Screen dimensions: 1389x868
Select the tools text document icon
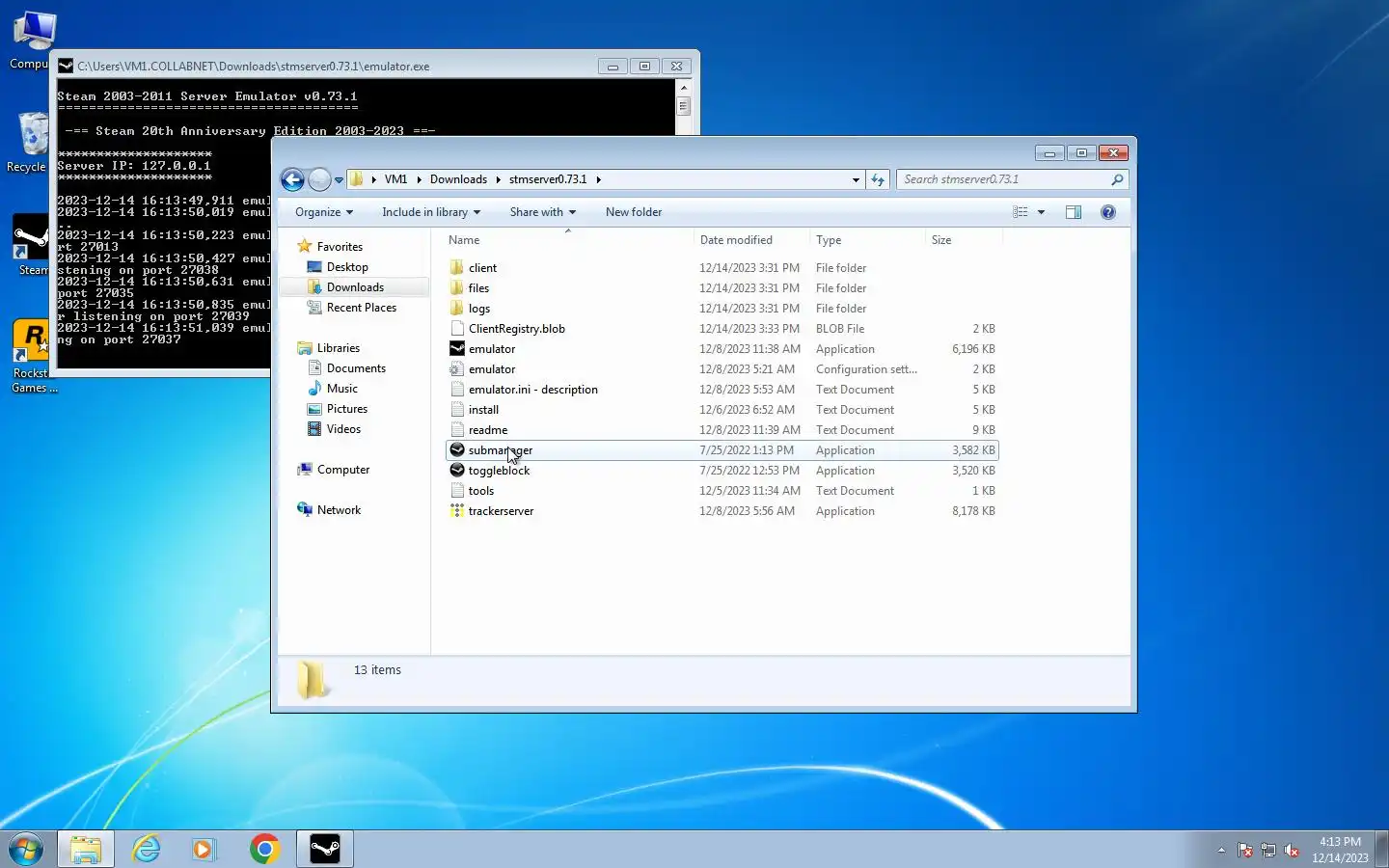(x=457, y=491)
